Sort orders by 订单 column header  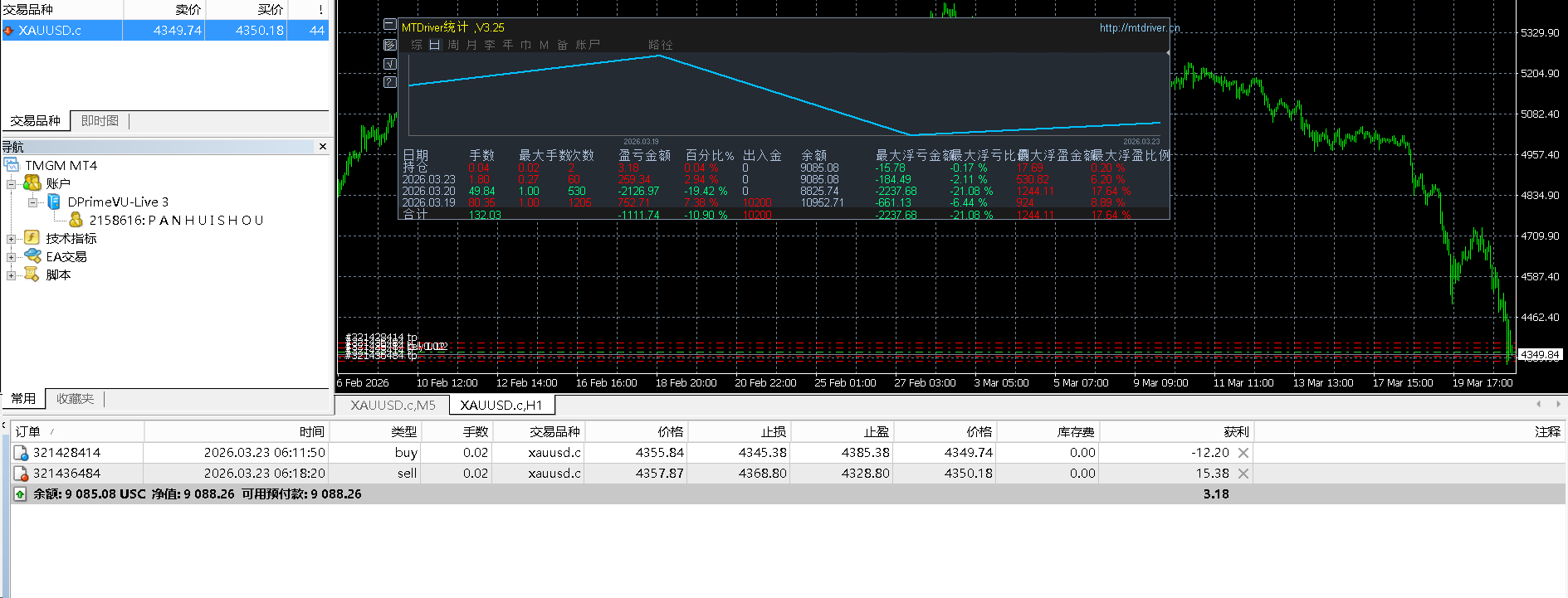pos(77,431)
